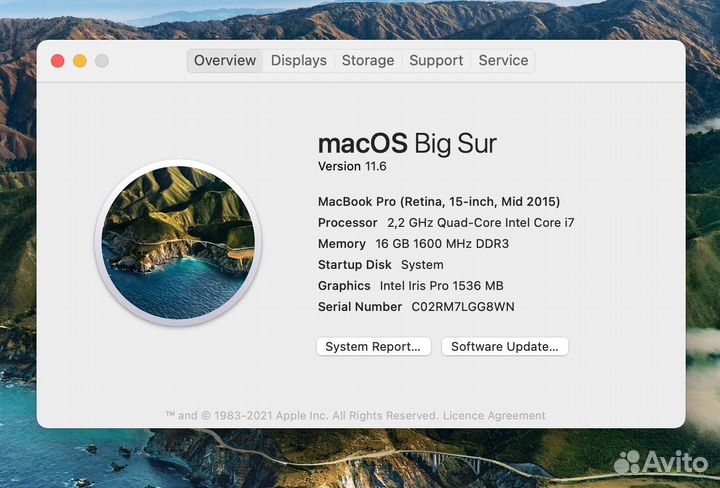Click the Apple copyright notice text
The width and height of the screenshot is (720, 488).
click(x=301, y=415)
